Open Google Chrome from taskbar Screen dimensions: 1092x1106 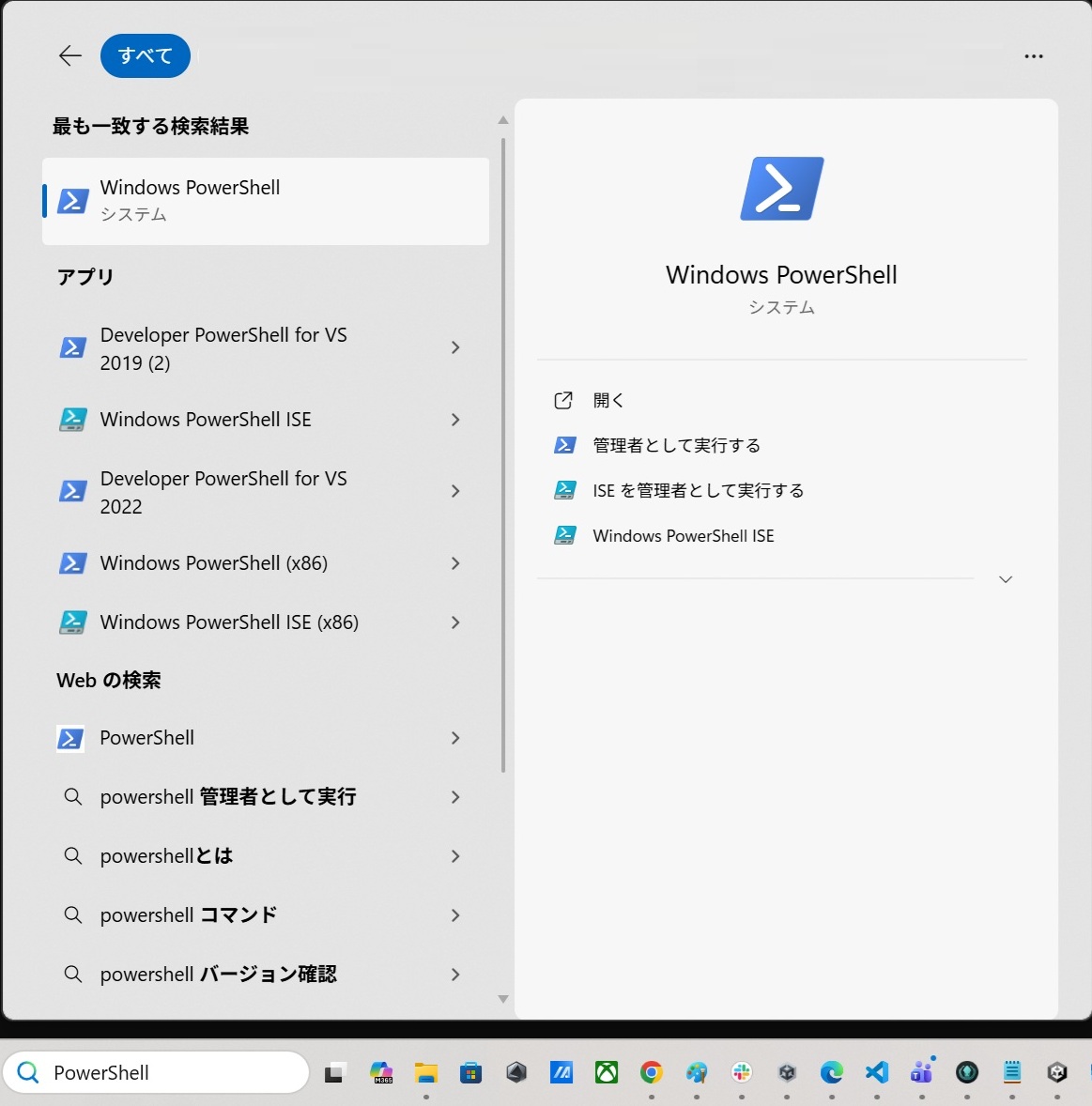click(652, 1072)
